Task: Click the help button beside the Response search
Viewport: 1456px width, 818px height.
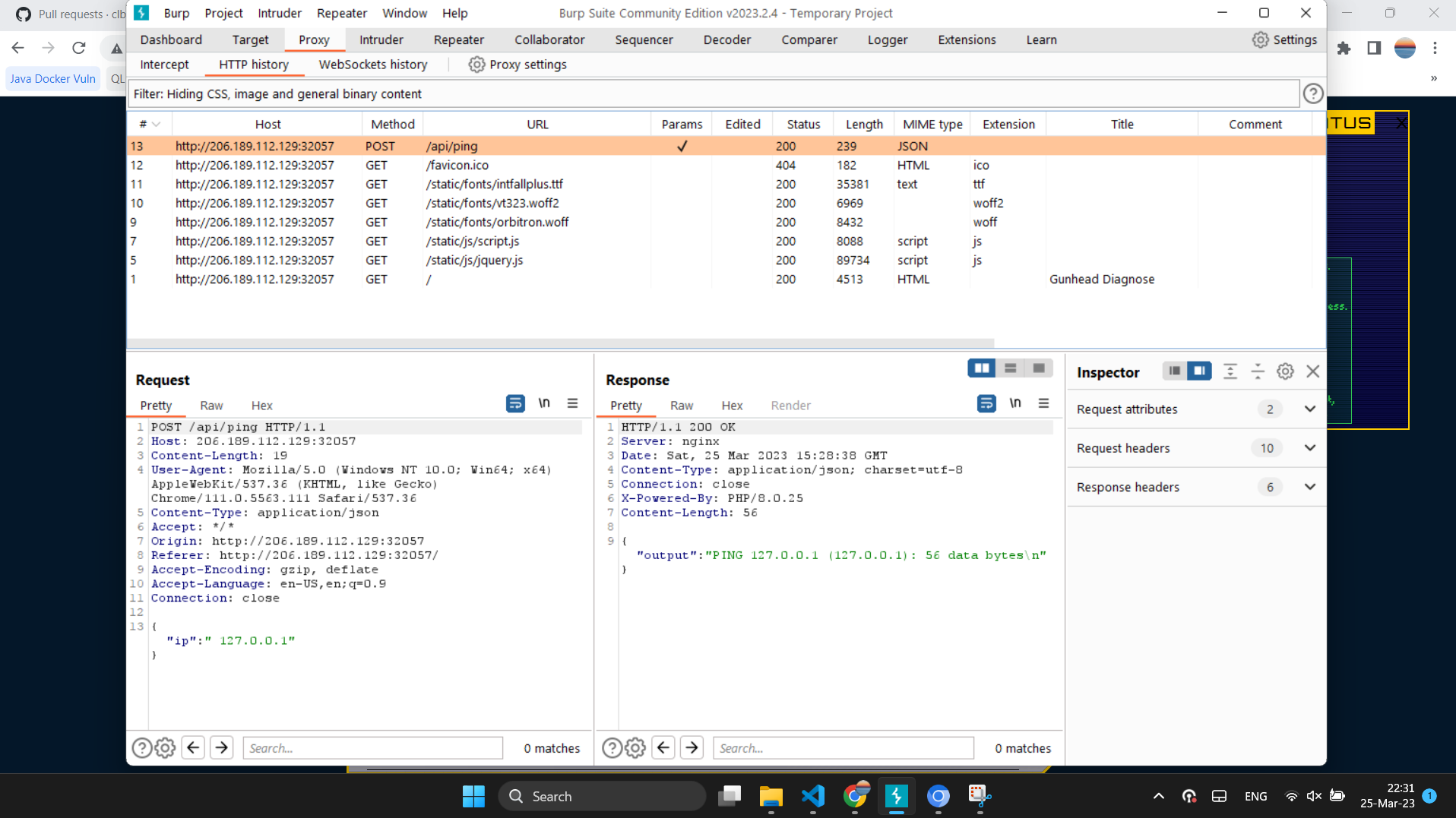Action: pyautogui.click(x=612, y=747)
